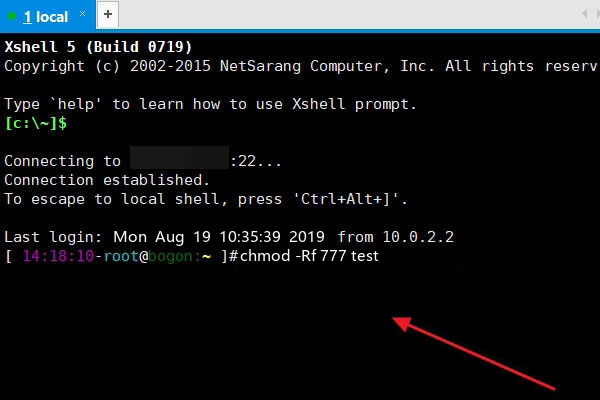Viewport: 600px width, 400px height.
Task: Open a new tab with the plus button
Action: 108,16
